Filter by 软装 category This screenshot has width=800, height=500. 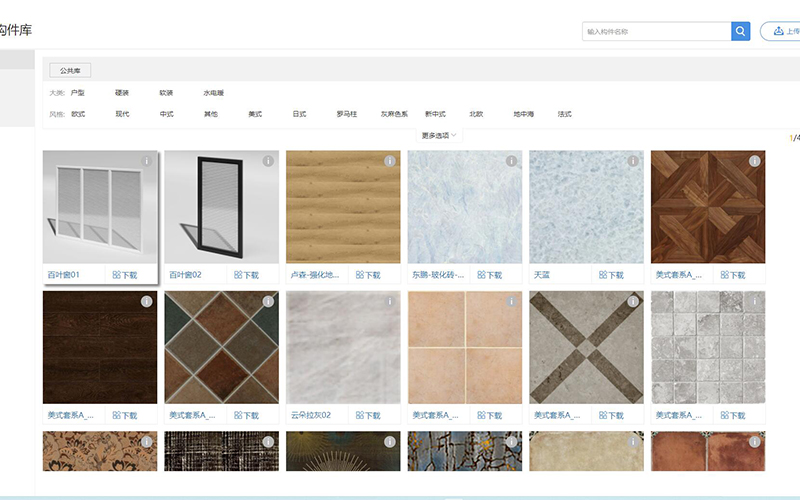[166, 93]
